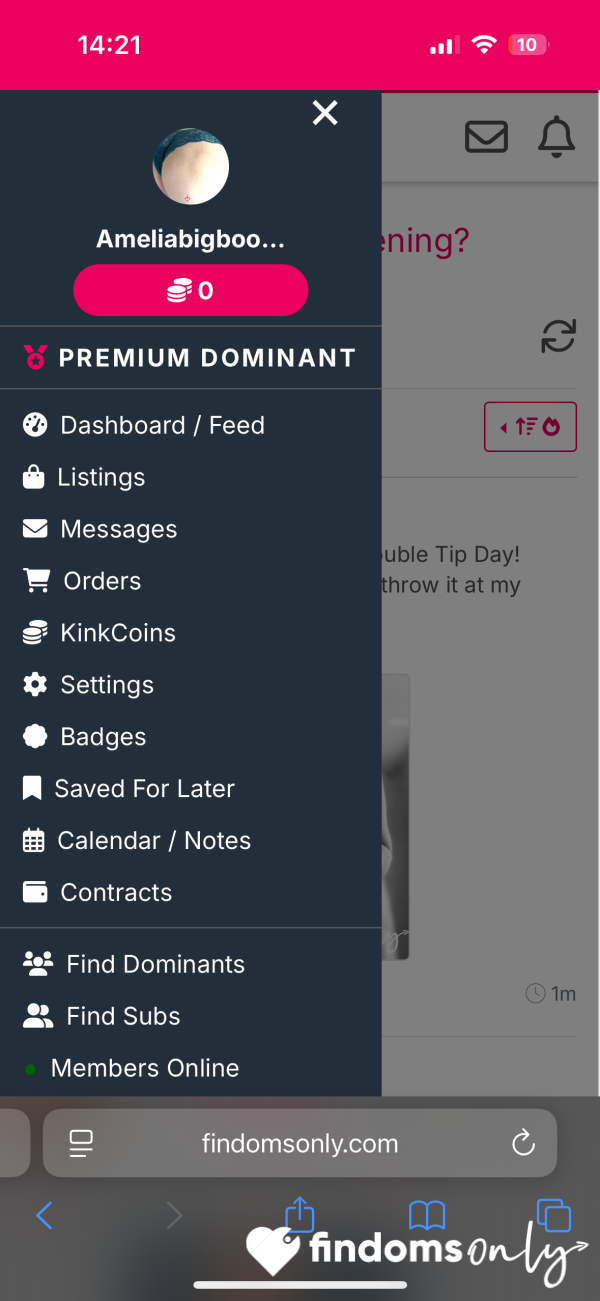Click Find Dominants link
Screen dimensions: 600x1301
tap(133, 965)
